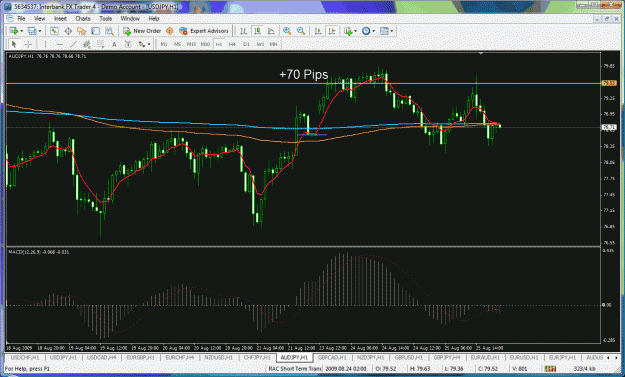This screenshot has width=625, height=377.
Task: Select the Crosshair tool
Action: tap(28, 44)
